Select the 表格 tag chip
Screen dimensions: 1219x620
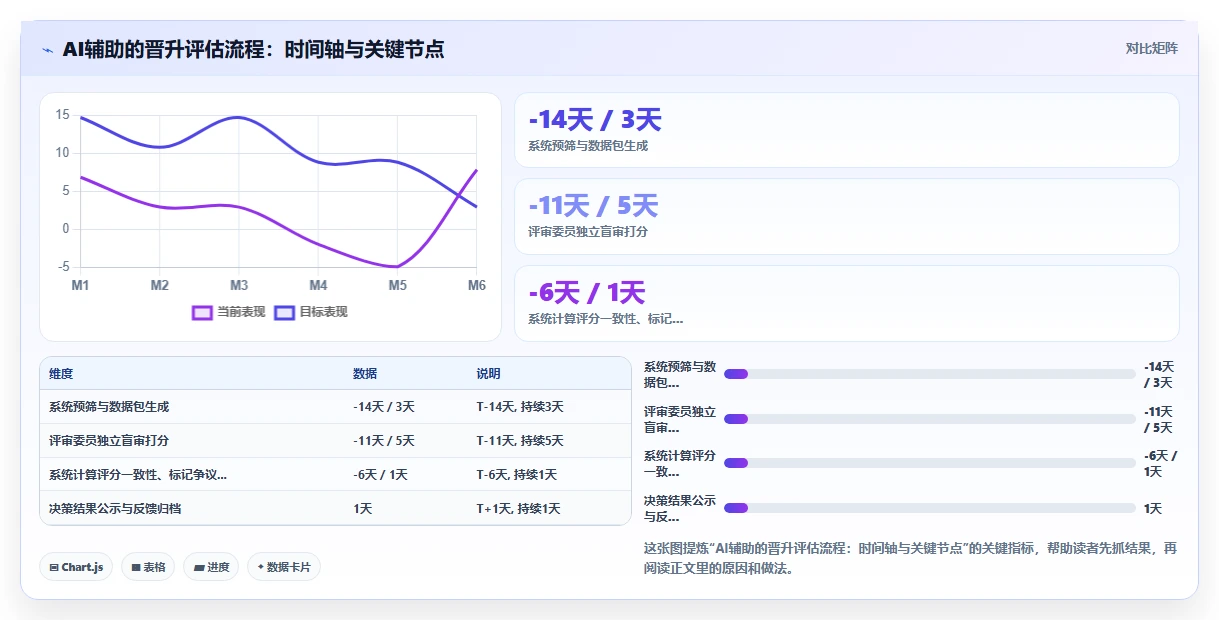click(148, 567)
